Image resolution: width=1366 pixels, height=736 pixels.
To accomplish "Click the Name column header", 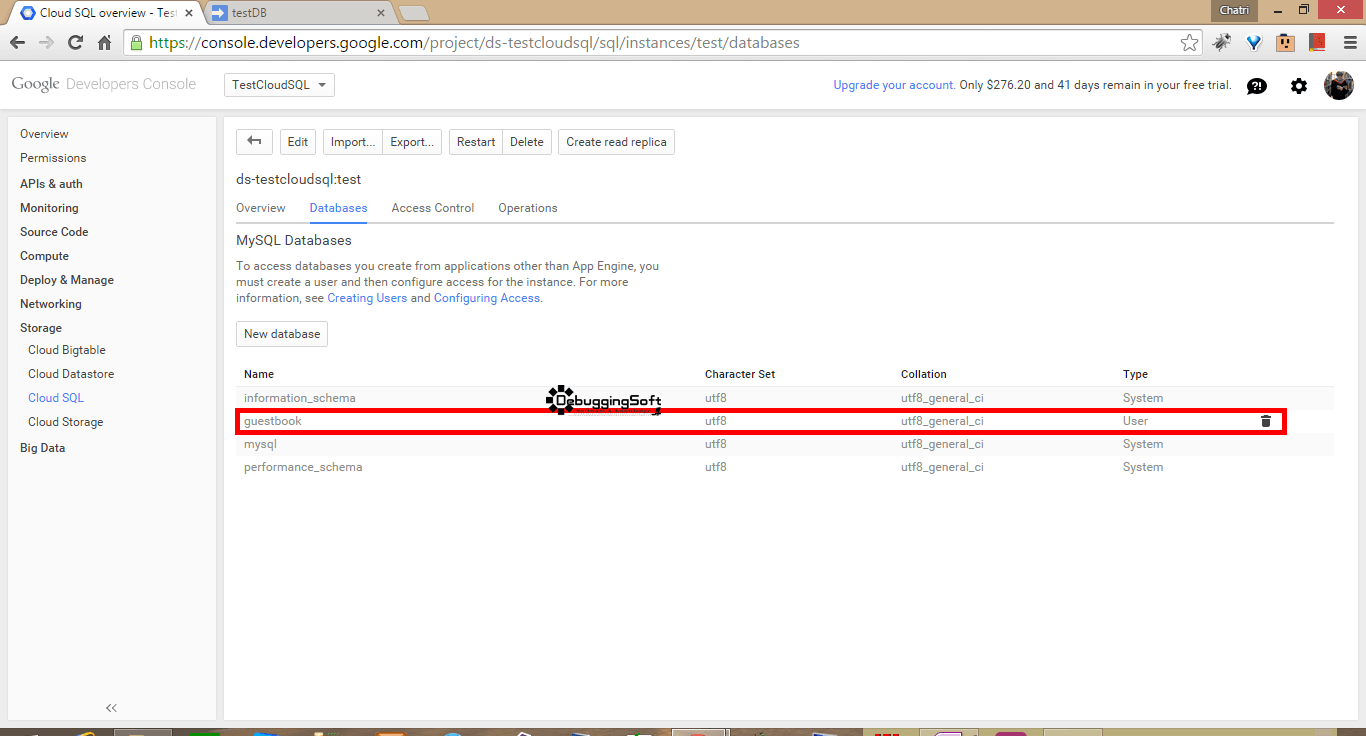I will pyautogui.click(x=259, y=374).
